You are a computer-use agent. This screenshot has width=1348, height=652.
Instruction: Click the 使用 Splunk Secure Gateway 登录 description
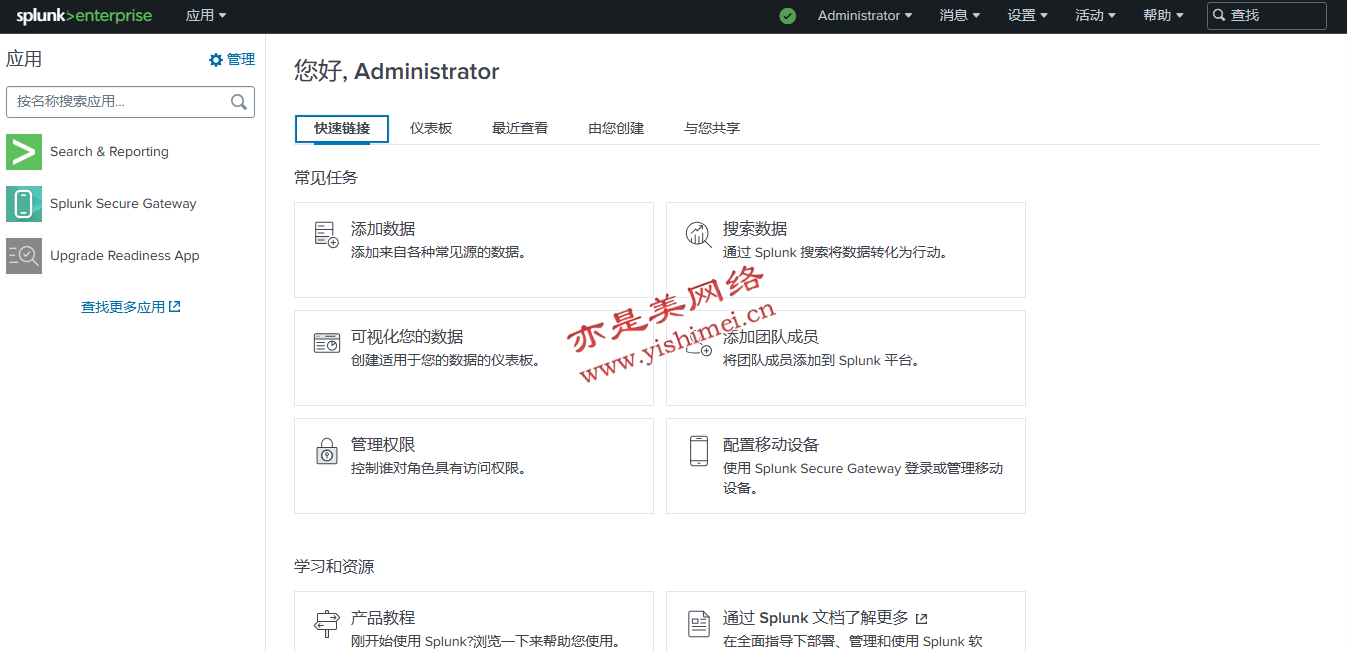(863, 479)
